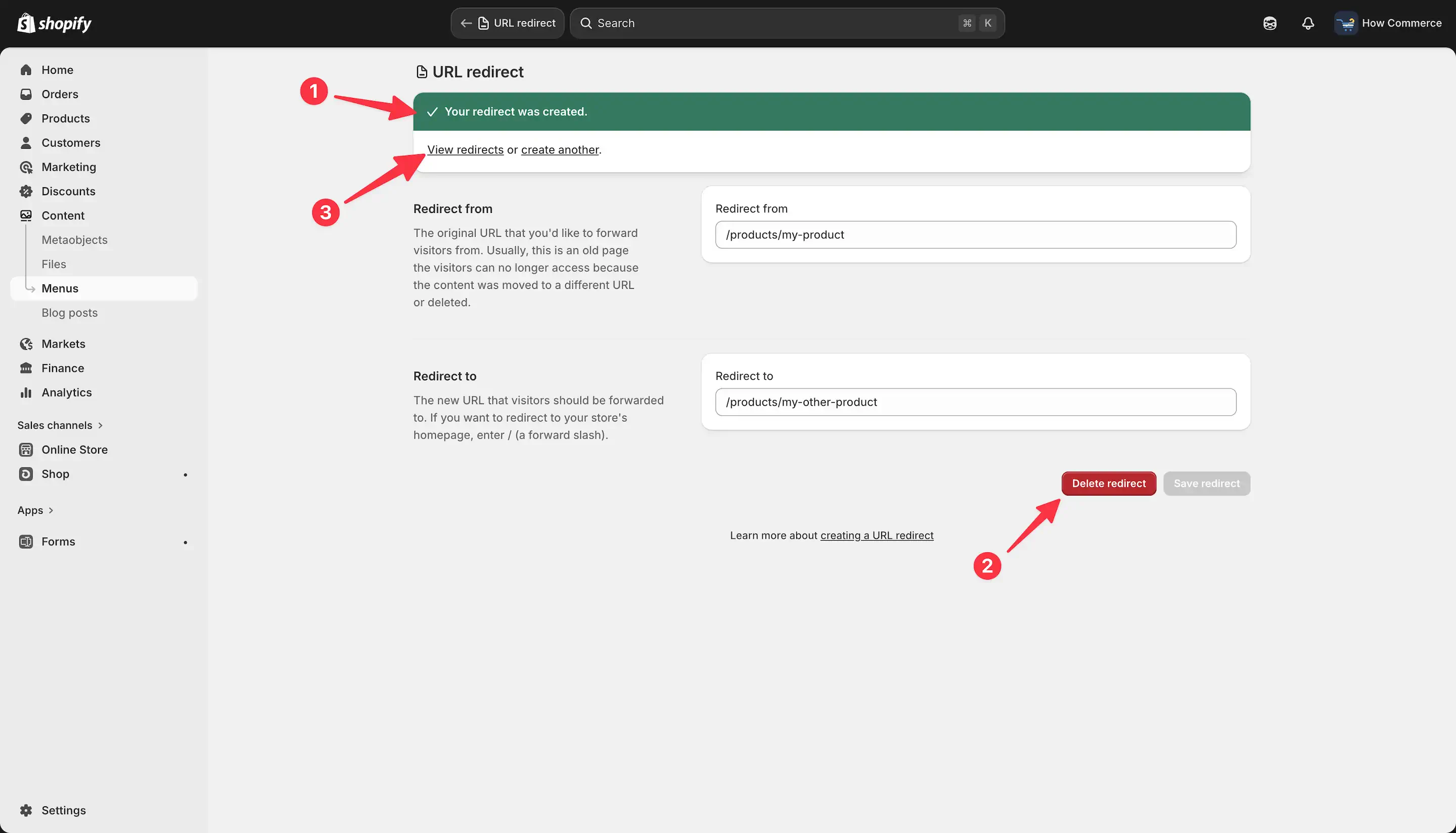Open Settings at sidebar bottom
The height and width of the screenshot is (833, 1456).
(104, 810)
